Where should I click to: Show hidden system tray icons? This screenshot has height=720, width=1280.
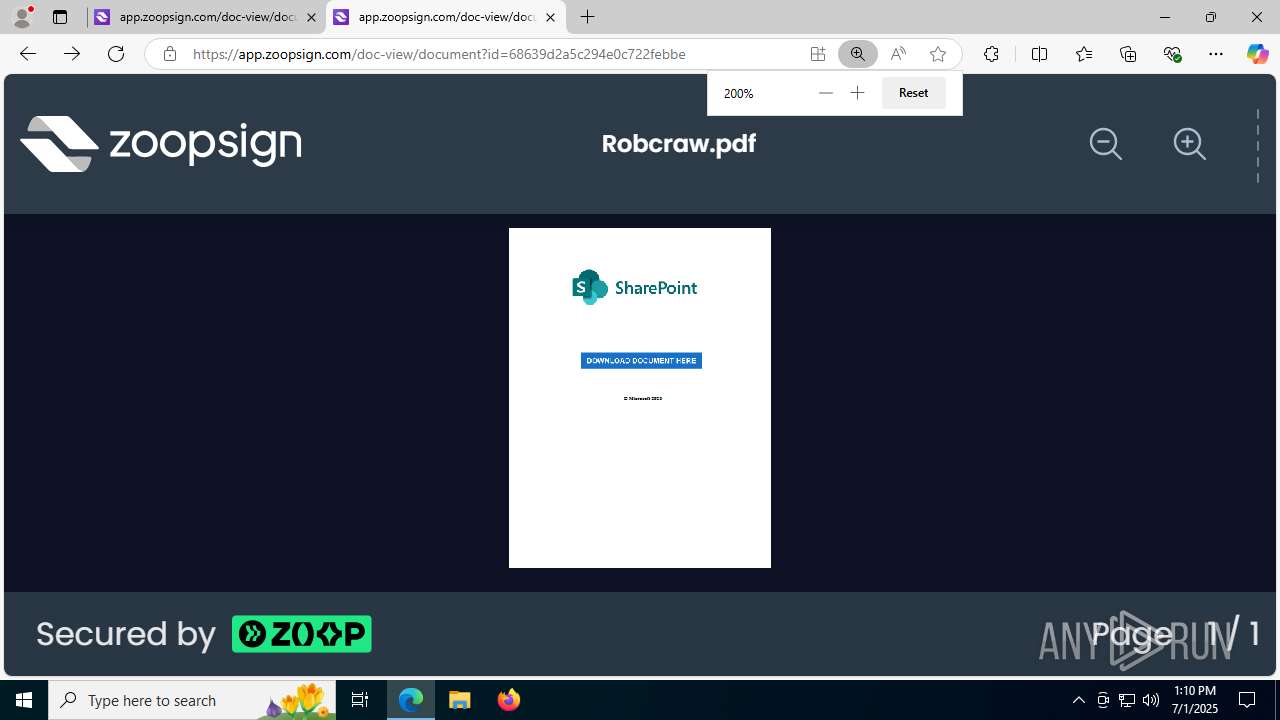[x=1078, y=700]
